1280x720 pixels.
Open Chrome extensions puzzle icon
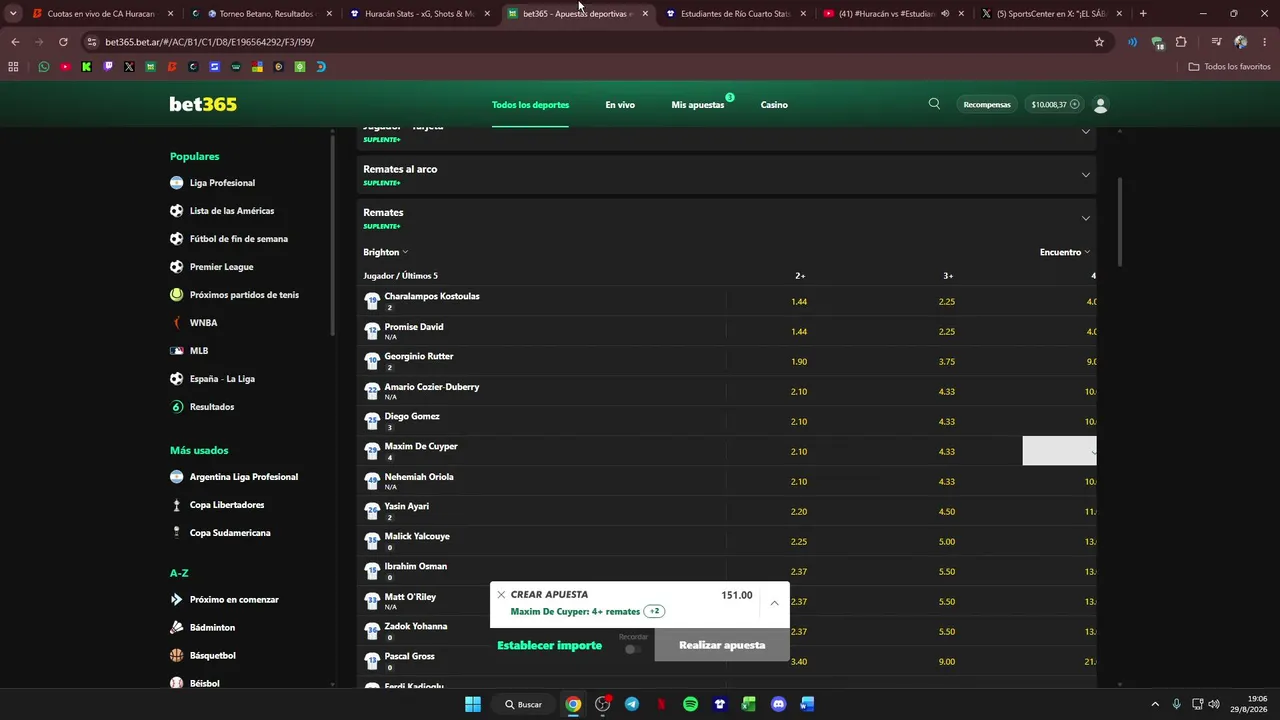[x=1181, y=42]
